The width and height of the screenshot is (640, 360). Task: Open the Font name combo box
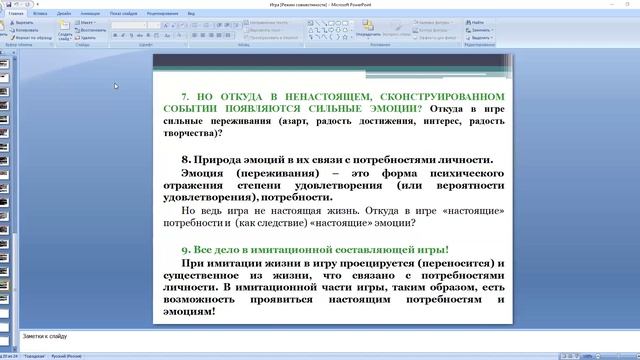pos(129,25)
